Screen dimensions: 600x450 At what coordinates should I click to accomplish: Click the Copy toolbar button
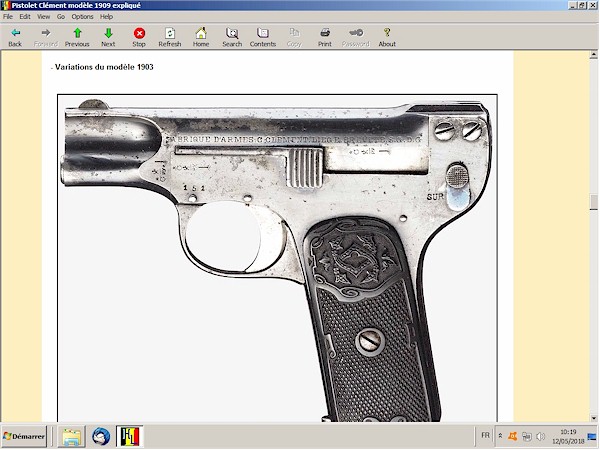(294, 37)
